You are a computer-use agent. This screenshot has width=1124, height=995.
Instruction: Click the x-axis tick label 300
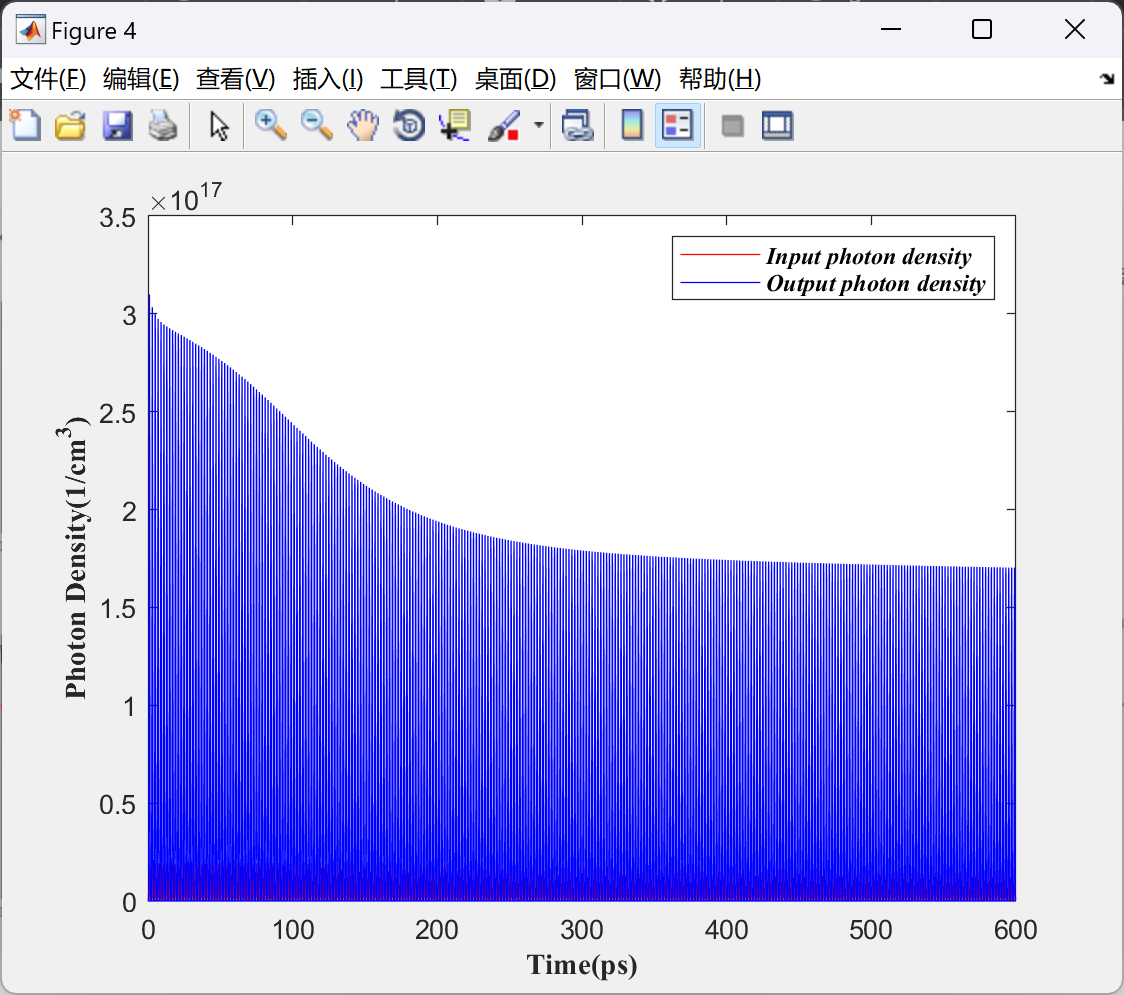click(581, 930)
